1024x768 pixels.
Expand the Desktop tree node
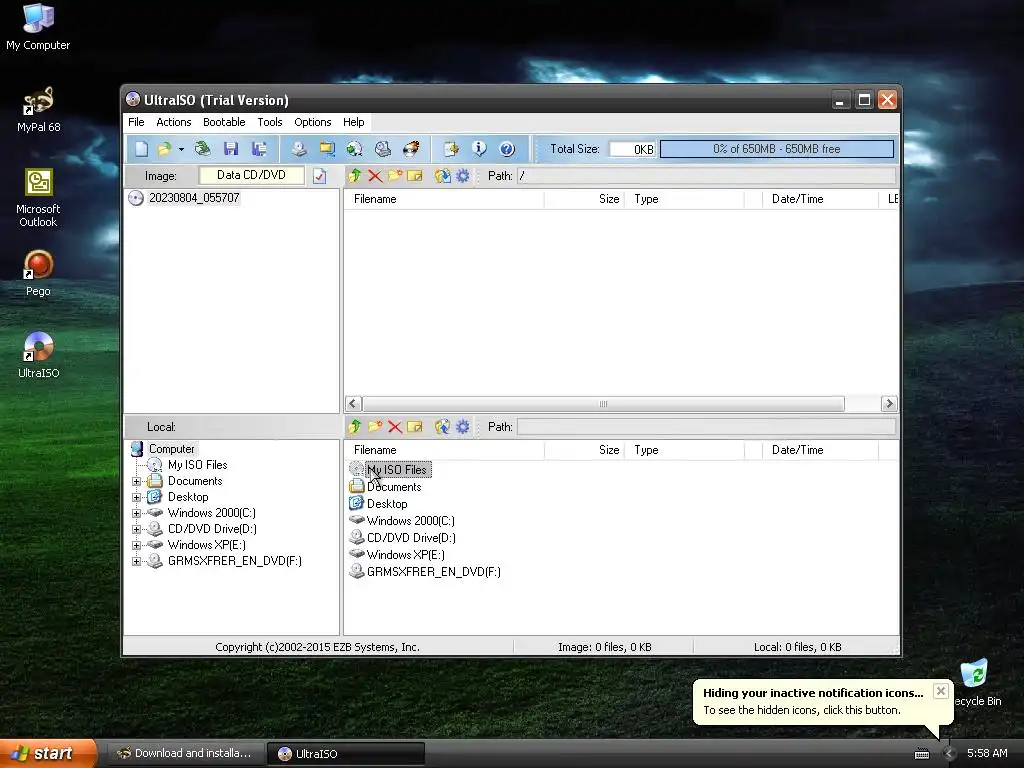136,497
